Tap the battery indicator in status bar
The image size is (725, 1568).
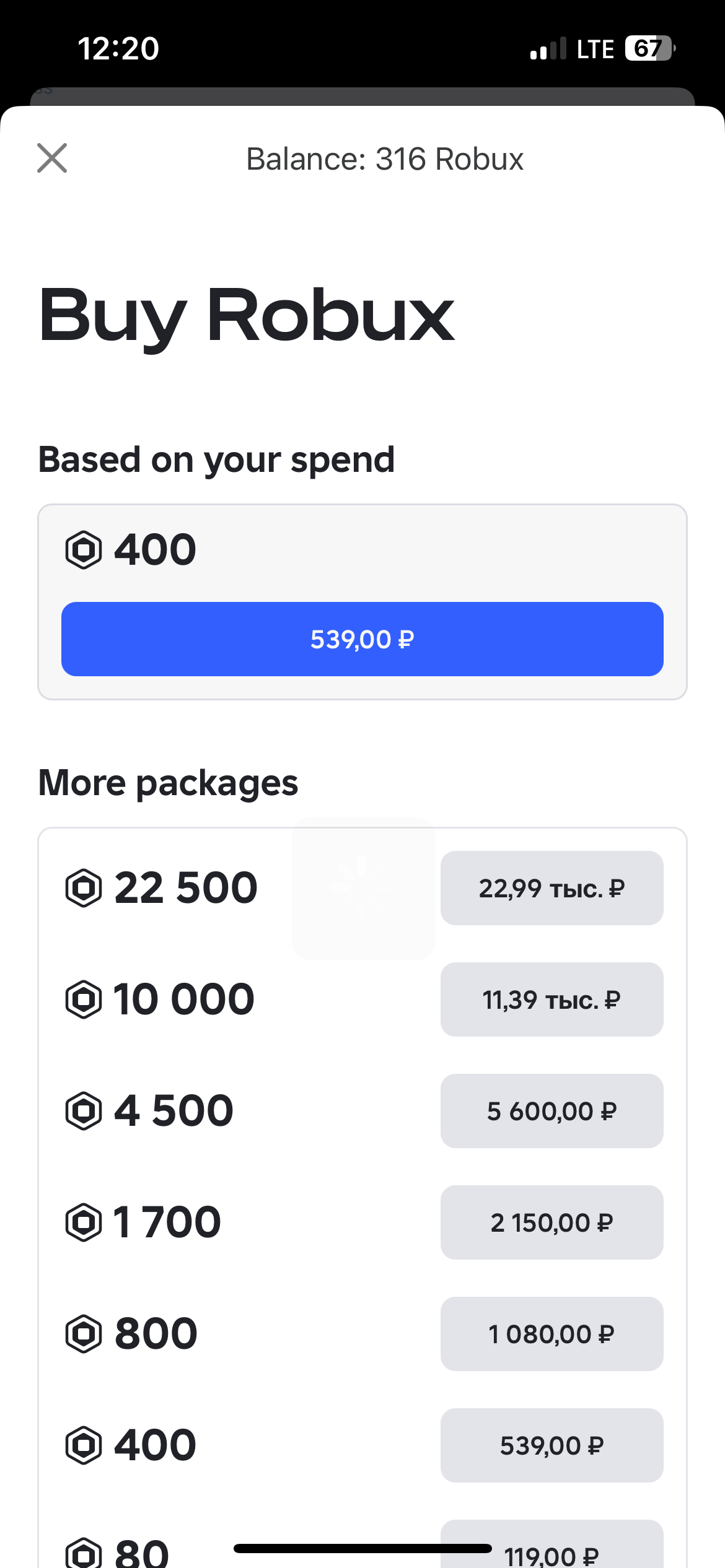(x=649, y=48)
